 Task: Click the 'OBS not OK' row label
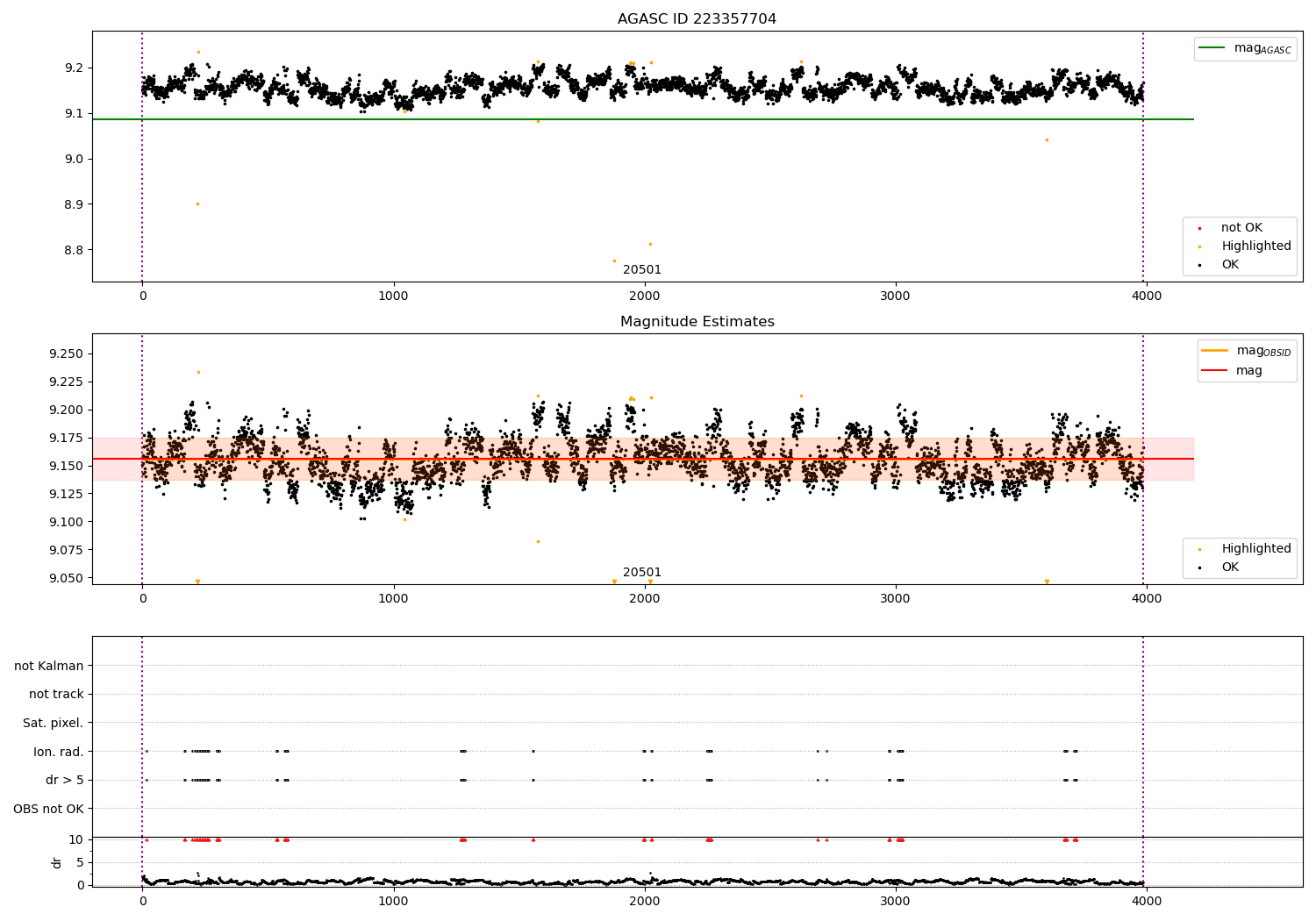coord(48,809)
